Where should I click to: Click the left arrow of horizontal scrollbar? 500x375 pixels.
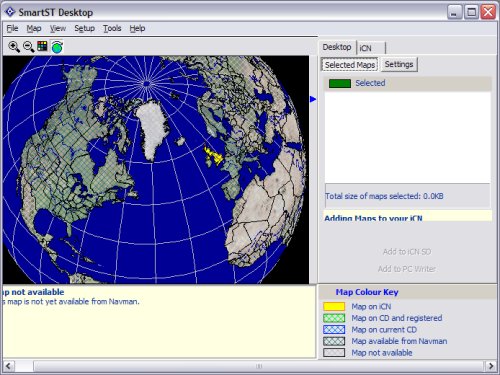click(x=8, y=366)
